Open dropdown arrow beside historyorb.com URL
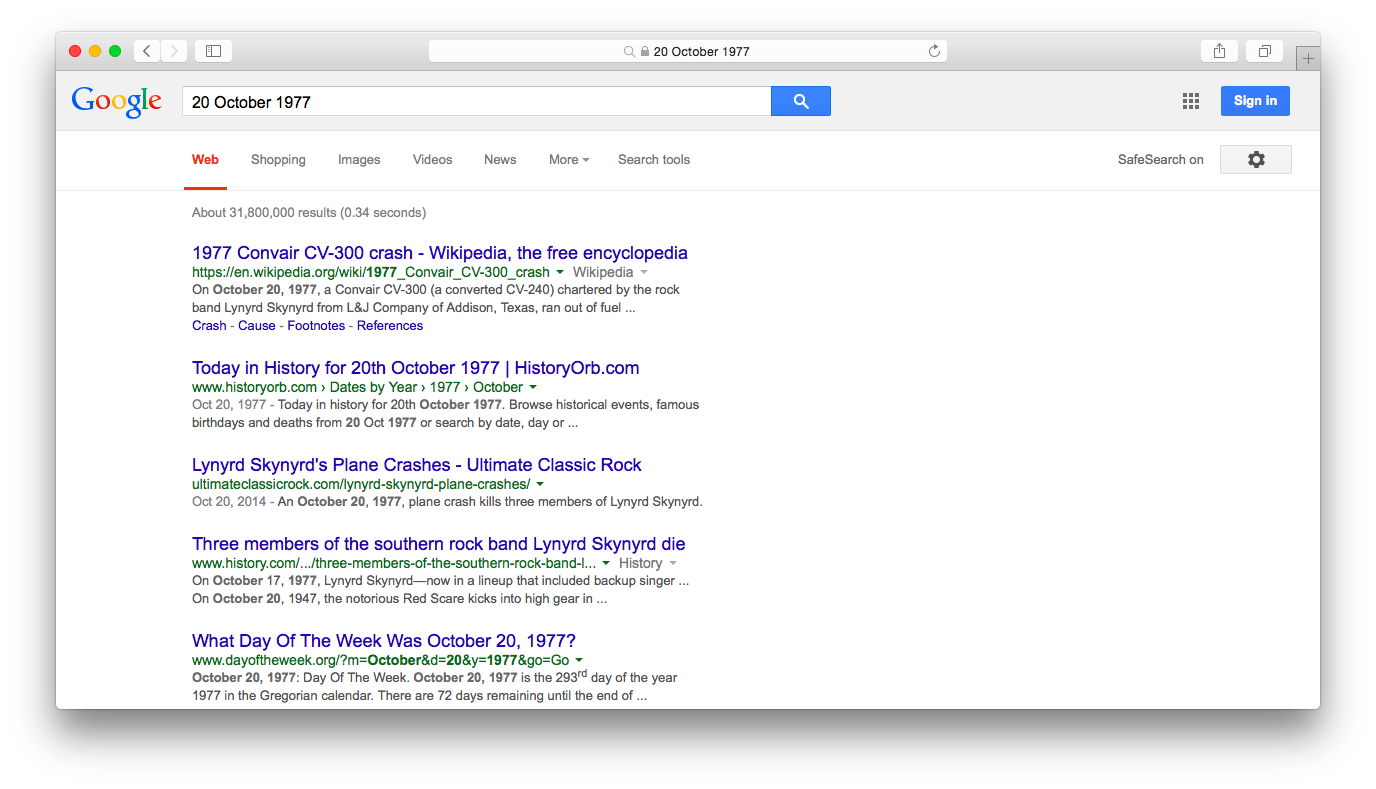Viewport: 1376px width, 789px height. (x=533, y=387)
